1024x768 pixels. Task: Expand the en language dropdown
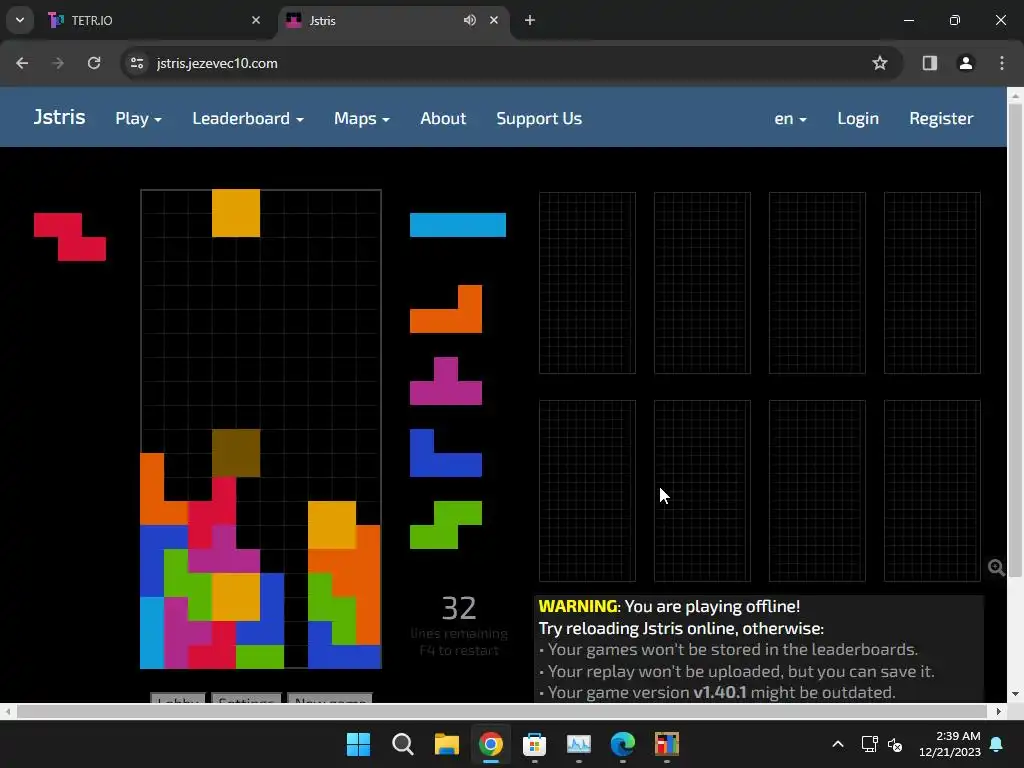tap(790, 118)
